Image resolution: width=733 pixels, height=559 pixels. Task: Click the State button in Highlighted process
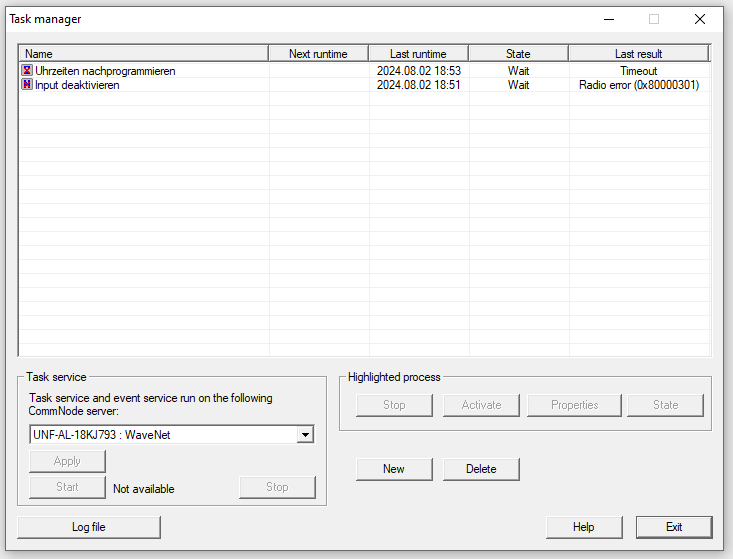665,405
